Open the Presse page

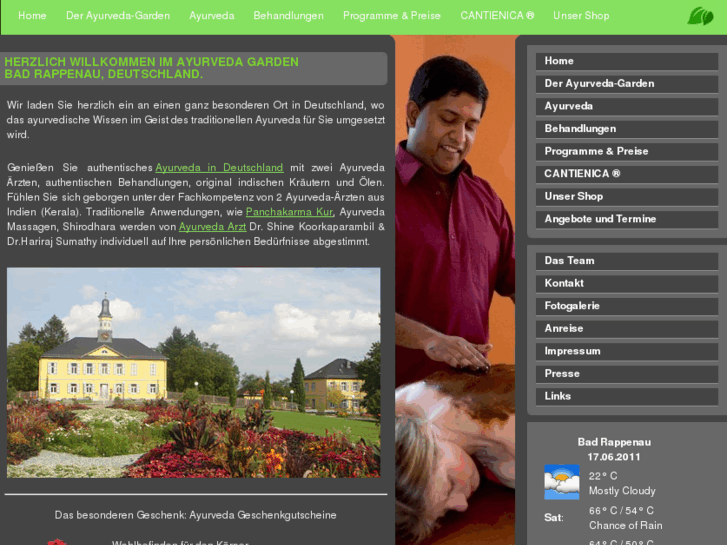[627, 374]
